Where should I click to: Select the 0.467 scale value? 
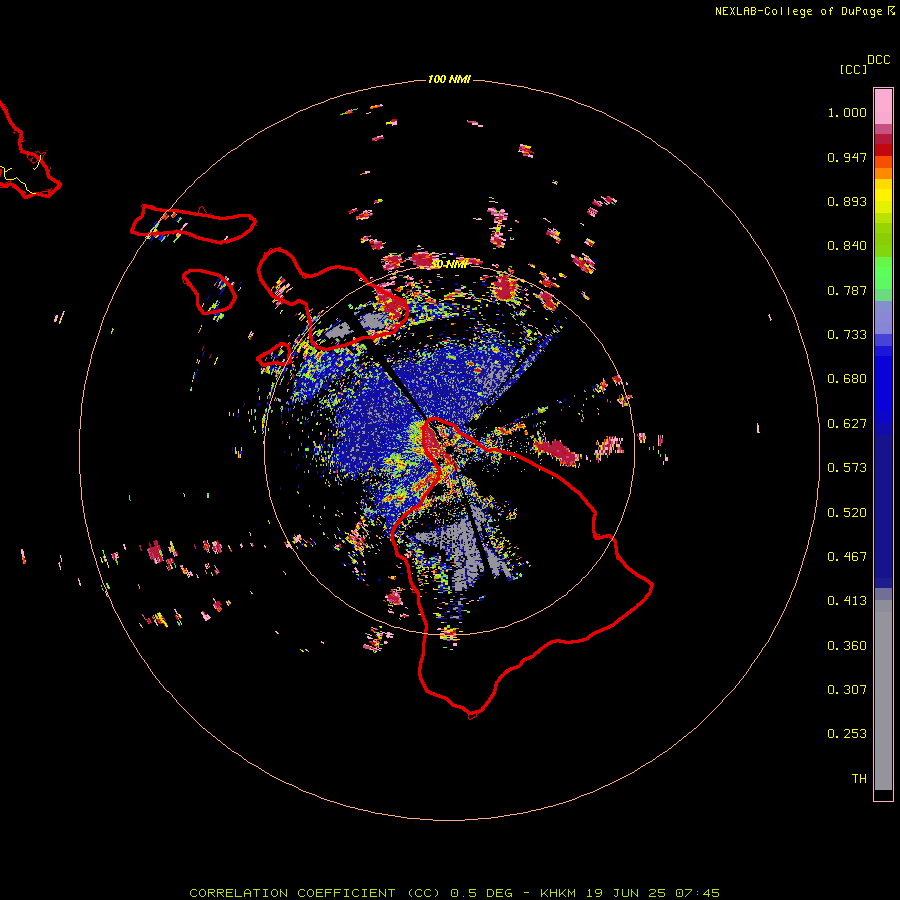(847, 557)
